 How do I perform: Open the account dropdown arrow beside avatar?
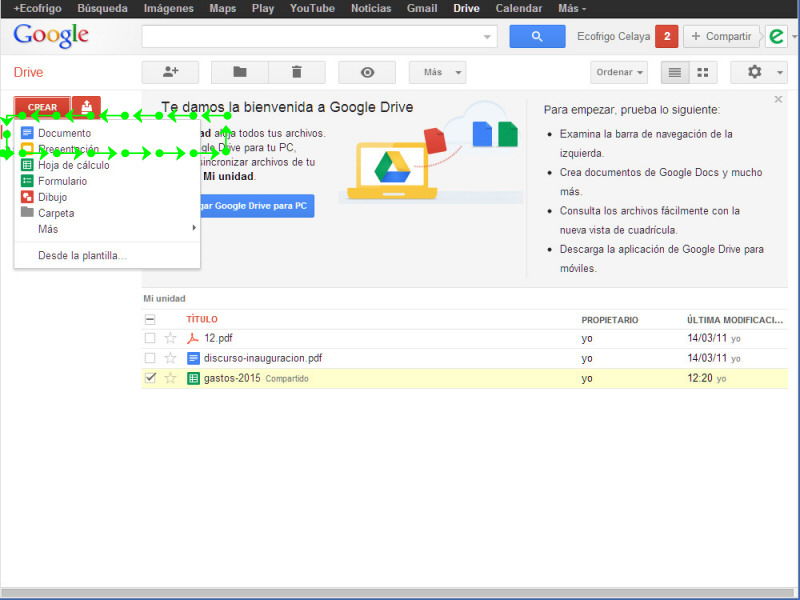[x=794, y=37]
